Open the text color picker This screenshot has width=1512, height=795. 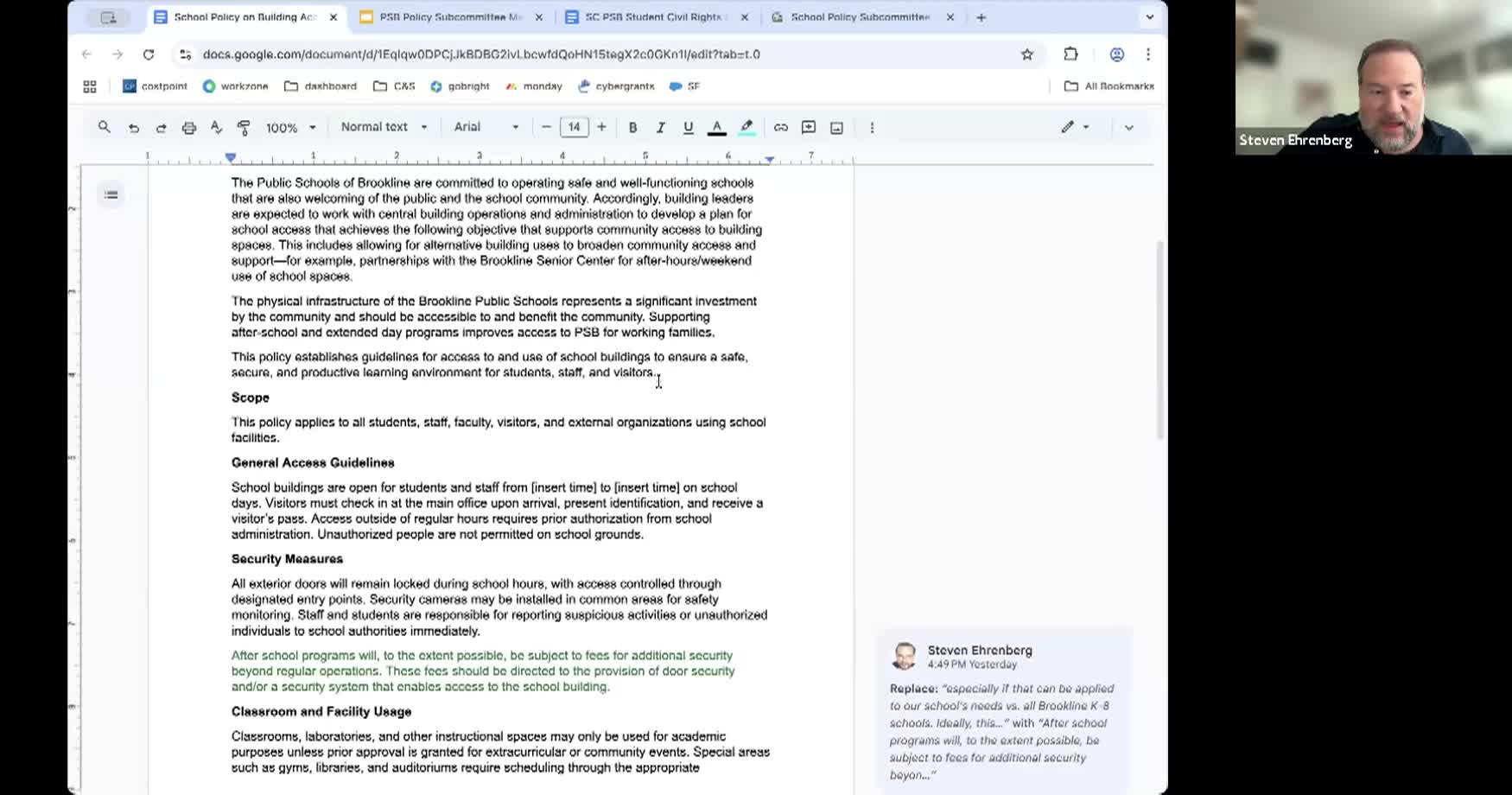click(716, 127)
